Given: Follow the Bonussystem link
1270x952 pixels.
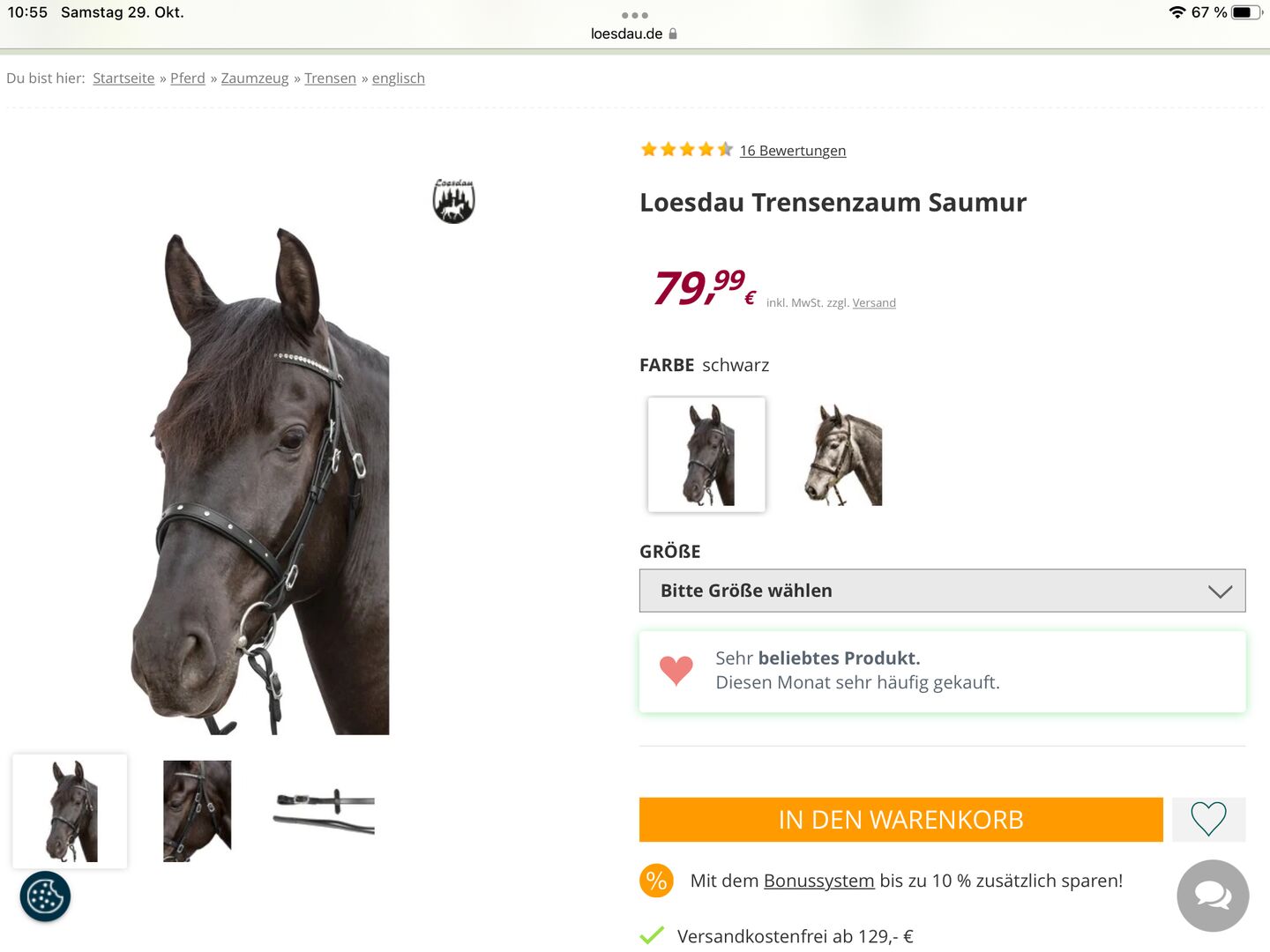Looking at the screenshot, I should point(818,881).
